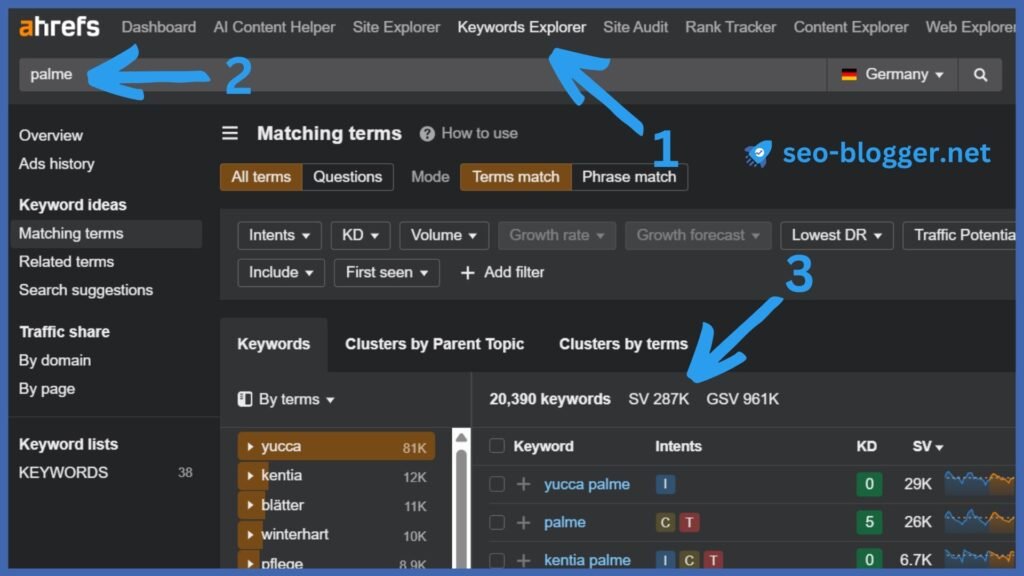The height and width of the screenshot is (576, 1024).
Task: Expand the blätter term group
Action: [x=250, y=505]
